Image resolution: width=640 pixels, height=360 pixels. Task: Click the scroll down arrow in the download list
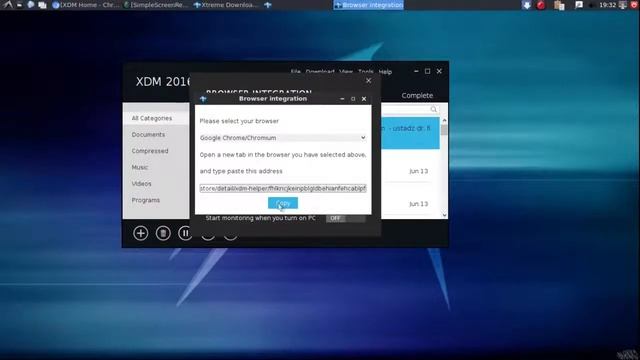[x=444, y=216]
